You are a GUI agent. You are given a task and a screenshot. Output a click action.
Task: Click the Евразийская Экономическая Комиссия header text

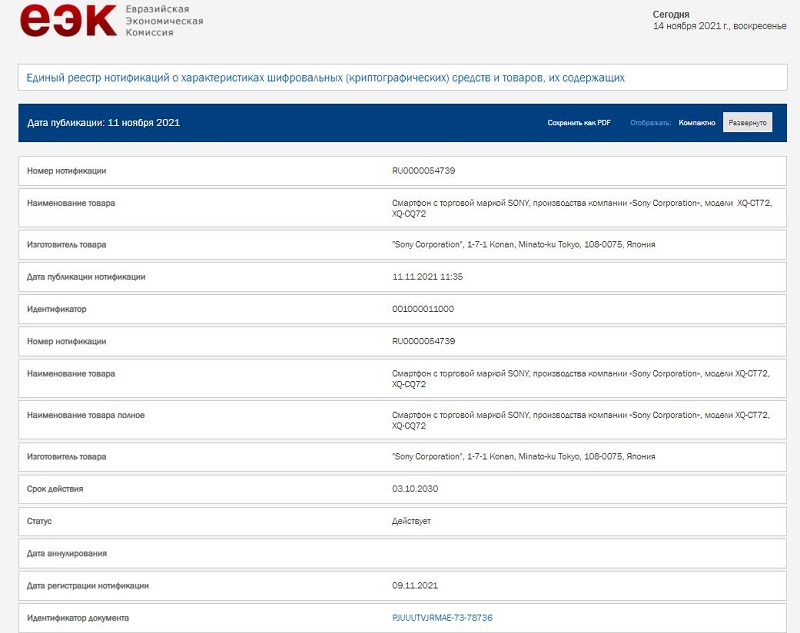[164, 20]
